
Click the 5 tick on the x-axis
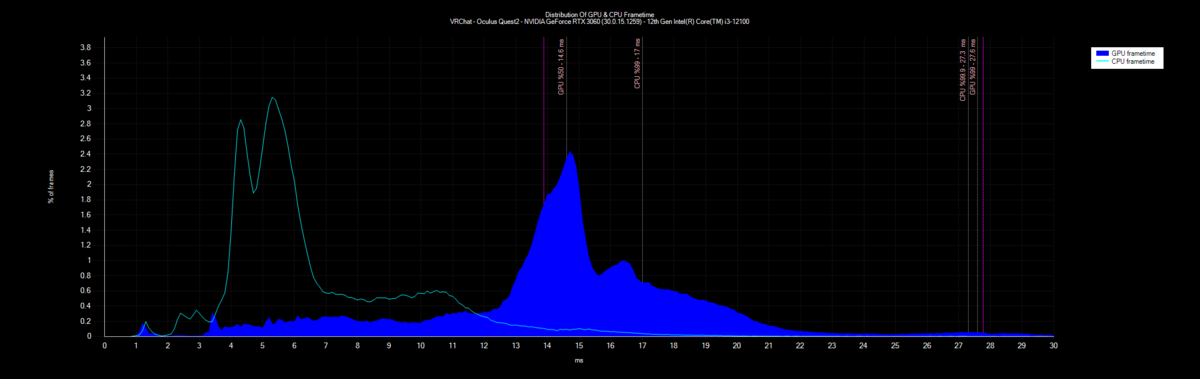coord(263,346)
